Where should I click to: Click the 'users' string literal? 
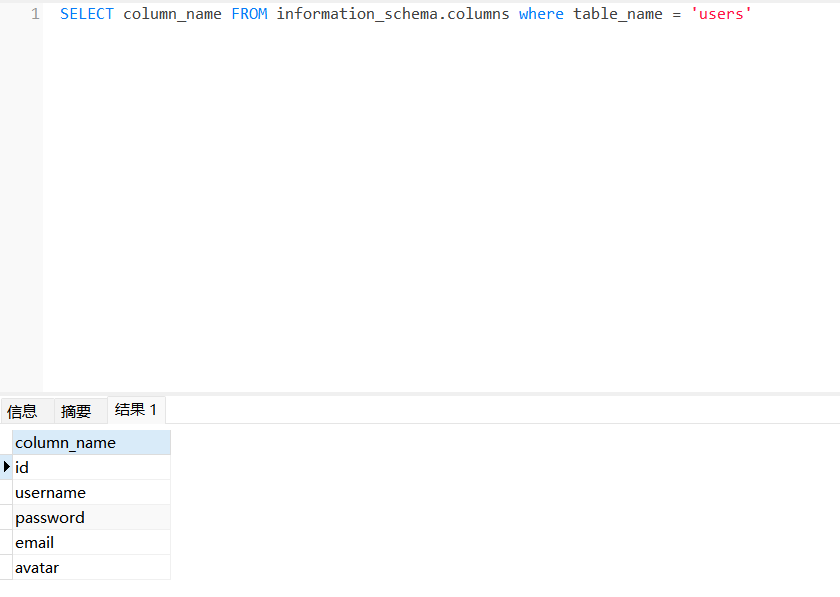pos(721,14)
